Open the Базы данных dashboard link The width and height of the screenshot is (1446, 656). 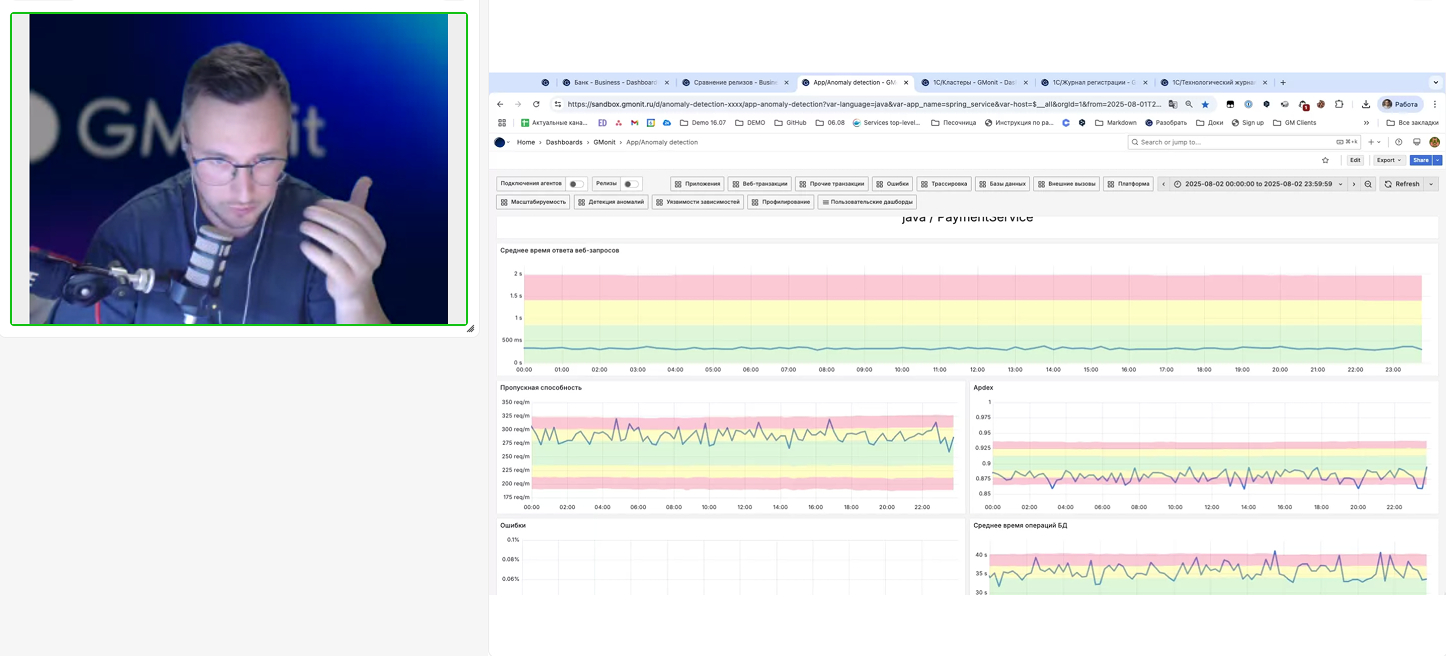1003,184
